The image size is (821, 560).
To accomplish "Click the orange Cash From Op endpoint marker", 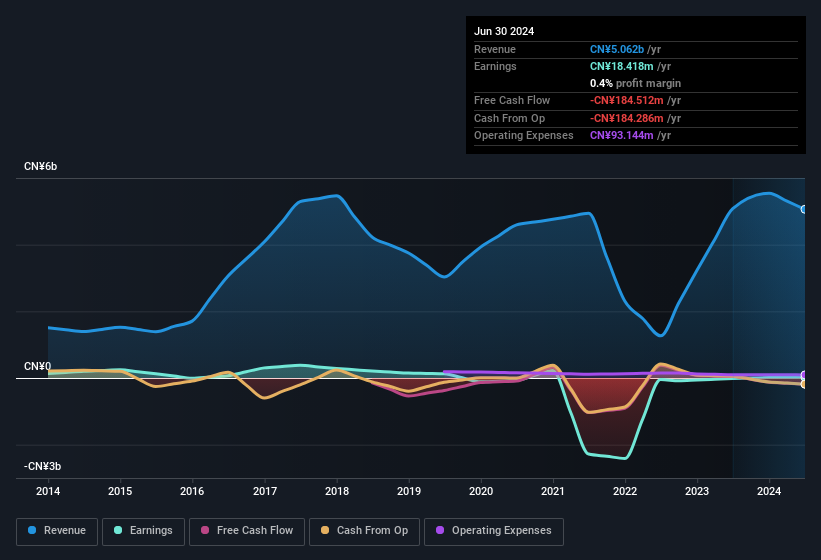I will [x=804, y=384].
